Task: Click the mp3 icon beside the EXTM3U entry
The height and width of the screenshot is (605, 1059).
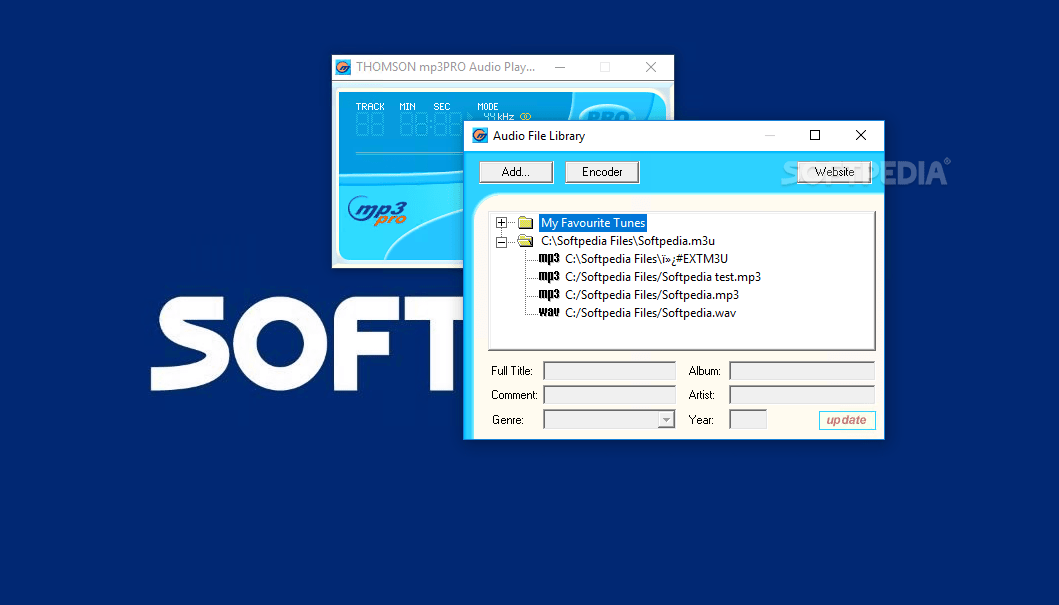Action: click(x=548, y=257)
